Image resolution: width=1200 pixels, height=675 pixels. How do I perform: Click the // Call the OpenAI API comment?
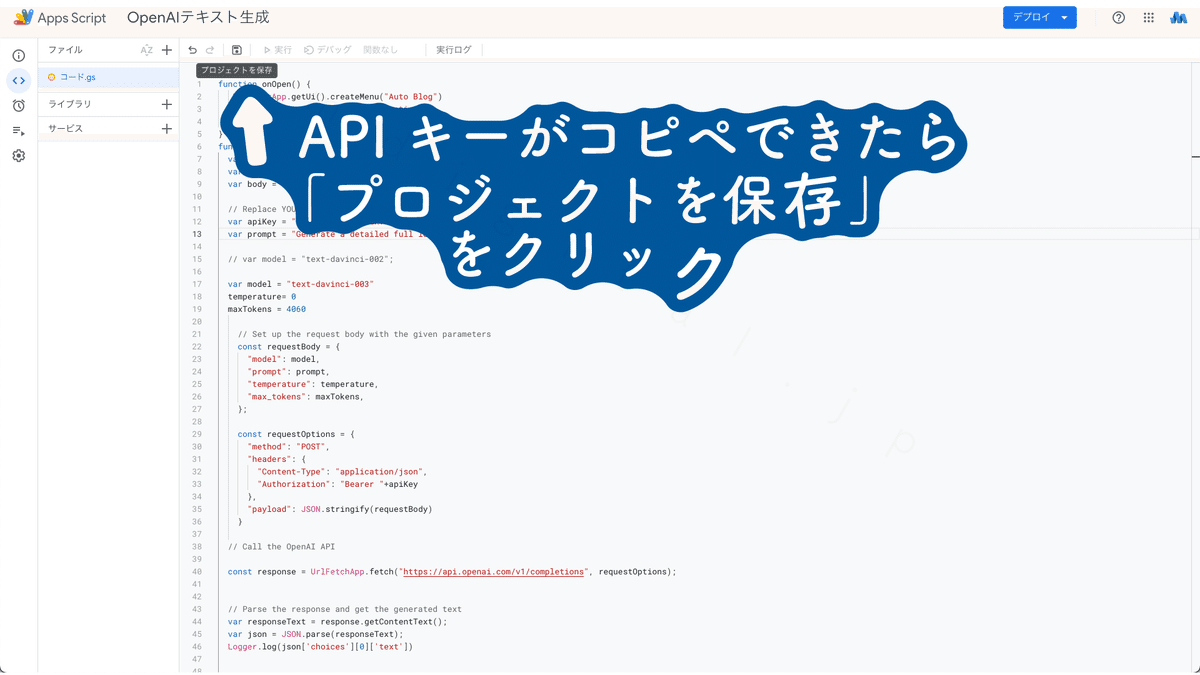point(281,547)
